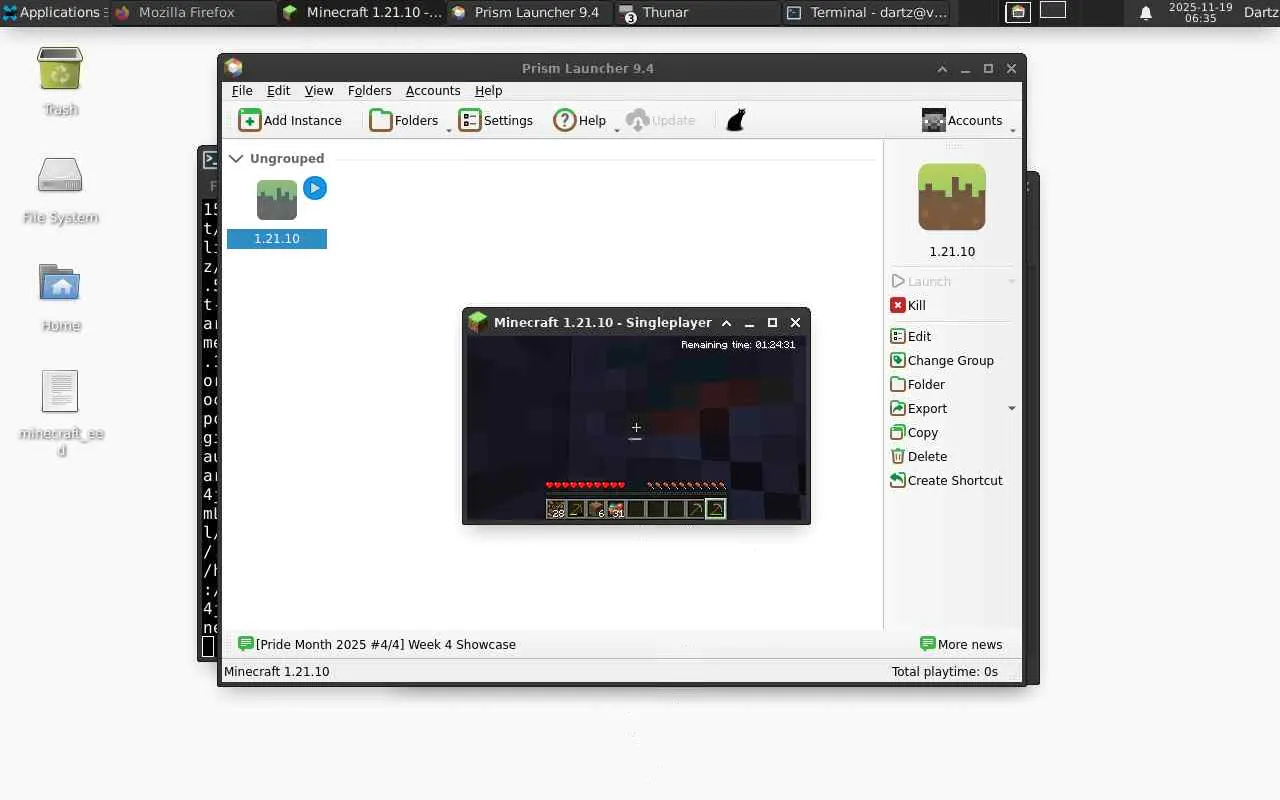This screenshot has width=1280, height=800.
Task: Open the View menu
Action: coord(319,90)
